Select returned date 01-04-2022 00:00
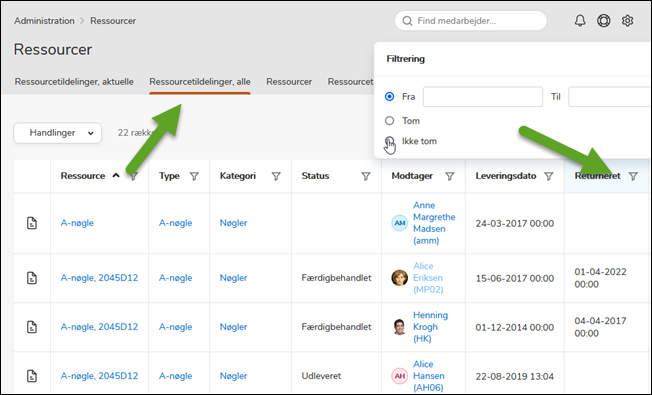 click(600, 278)
